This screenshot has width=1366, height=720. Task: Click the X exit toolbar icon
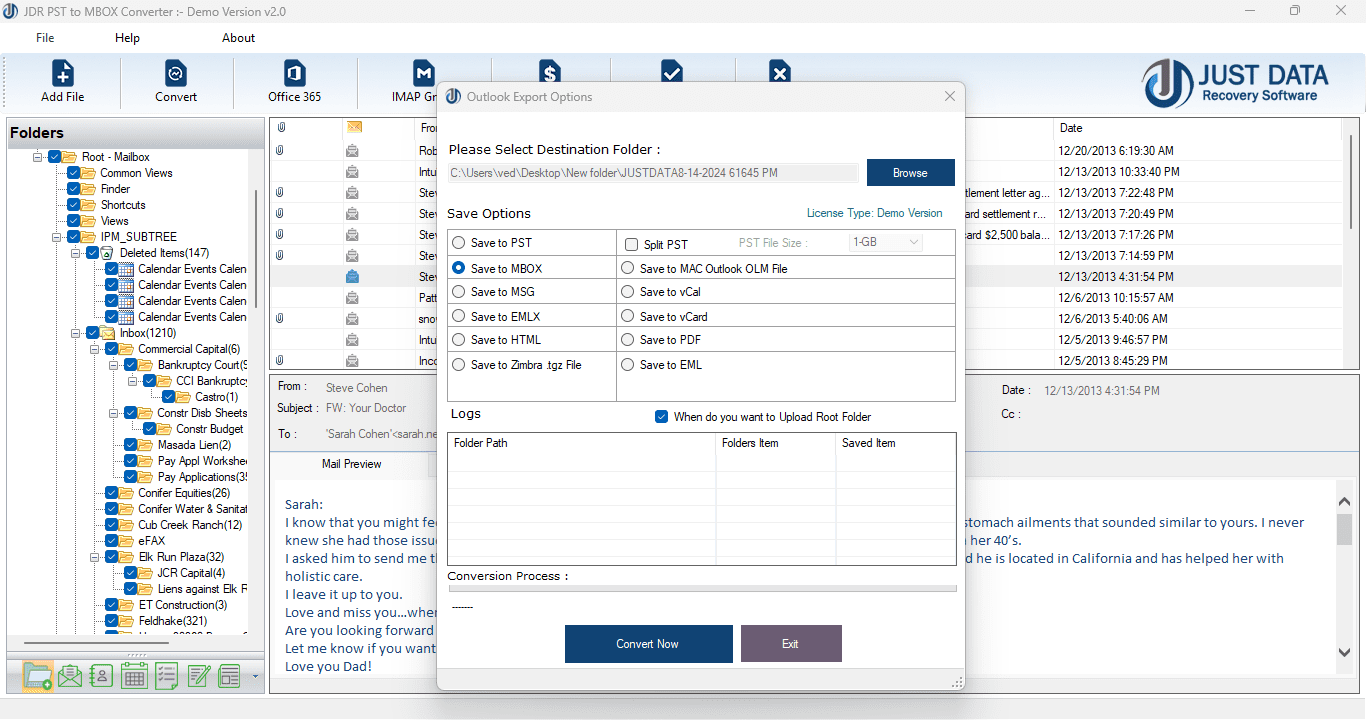tap(780, 70)
